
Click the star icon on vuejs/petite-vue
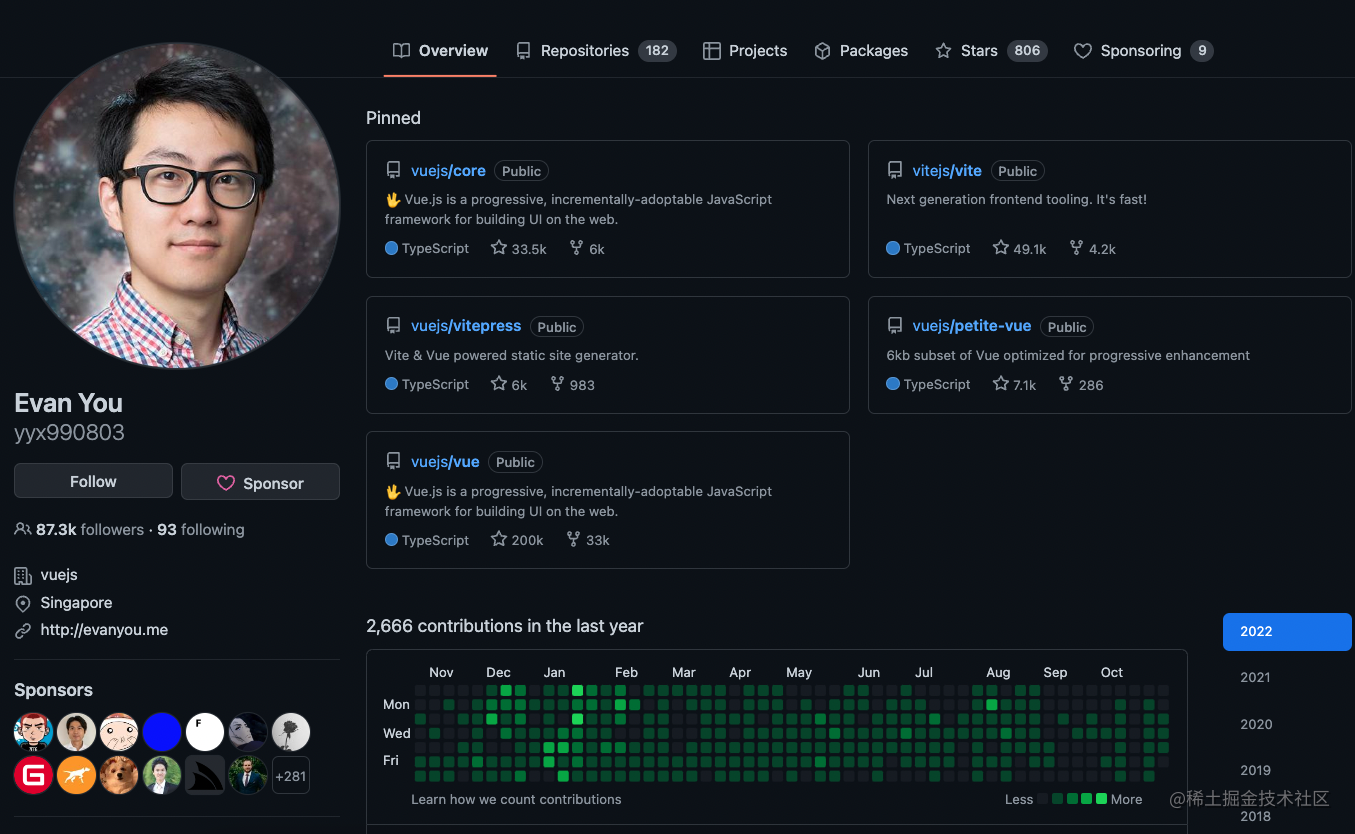point(1001,384)
